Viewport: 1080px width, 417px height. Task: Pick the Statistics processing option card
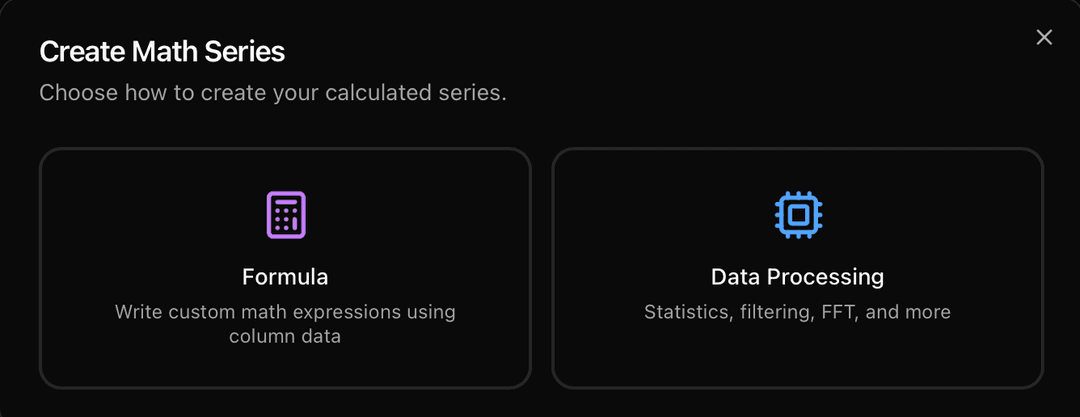(x=798, y=268)
